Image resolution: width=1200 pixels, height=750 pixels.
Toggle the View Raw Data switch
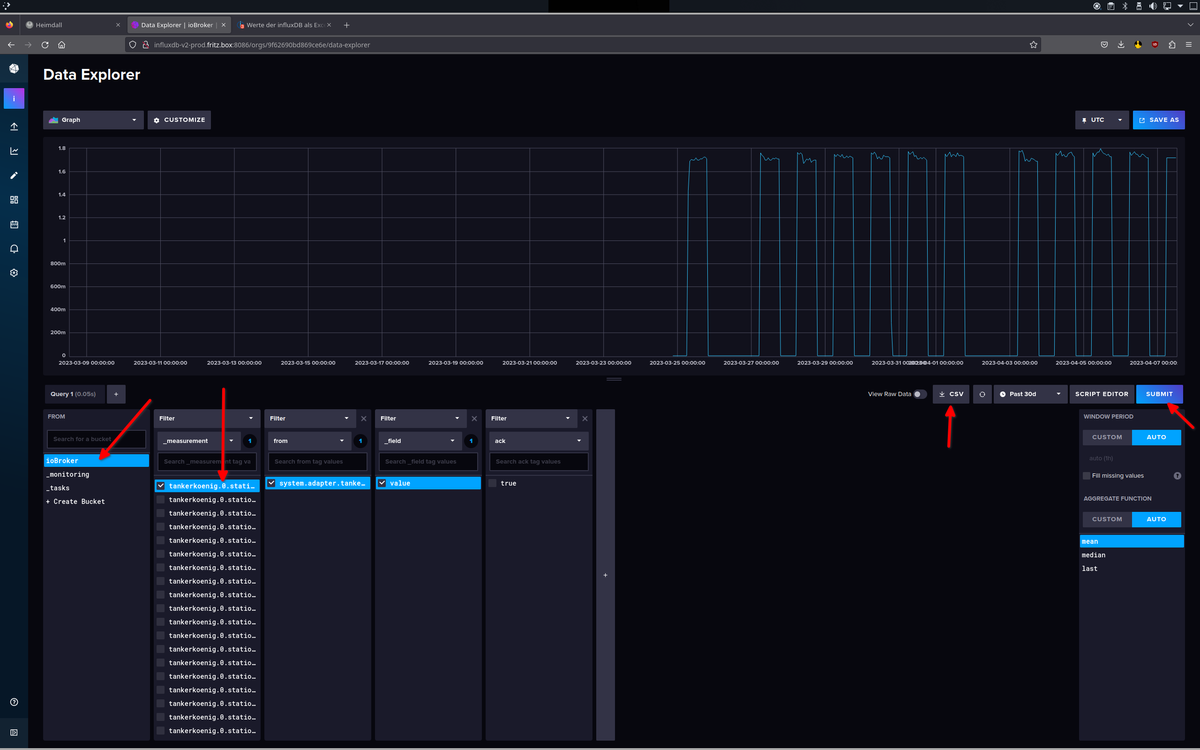pyautogui.click(x=920, y=394)
